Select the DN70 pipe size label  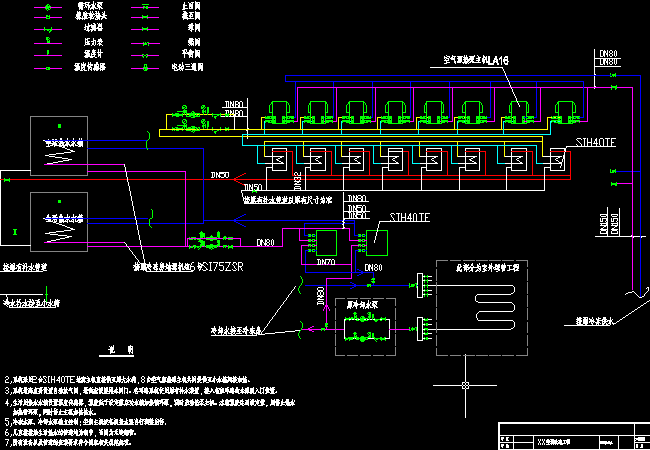[x=325, y=263]
